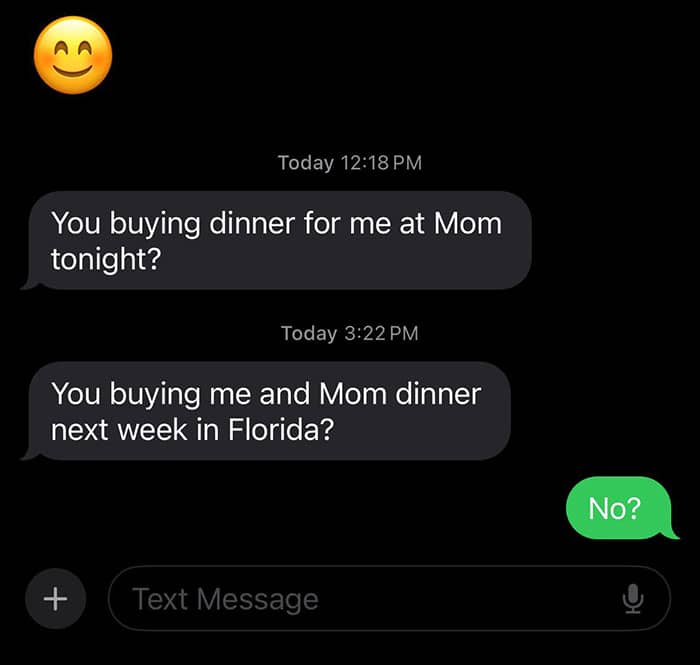The width and height of the screenshot is (700, 665).
Task: Select the 'next week in Florida?' message bubble
Action: (x=266, y=411)
